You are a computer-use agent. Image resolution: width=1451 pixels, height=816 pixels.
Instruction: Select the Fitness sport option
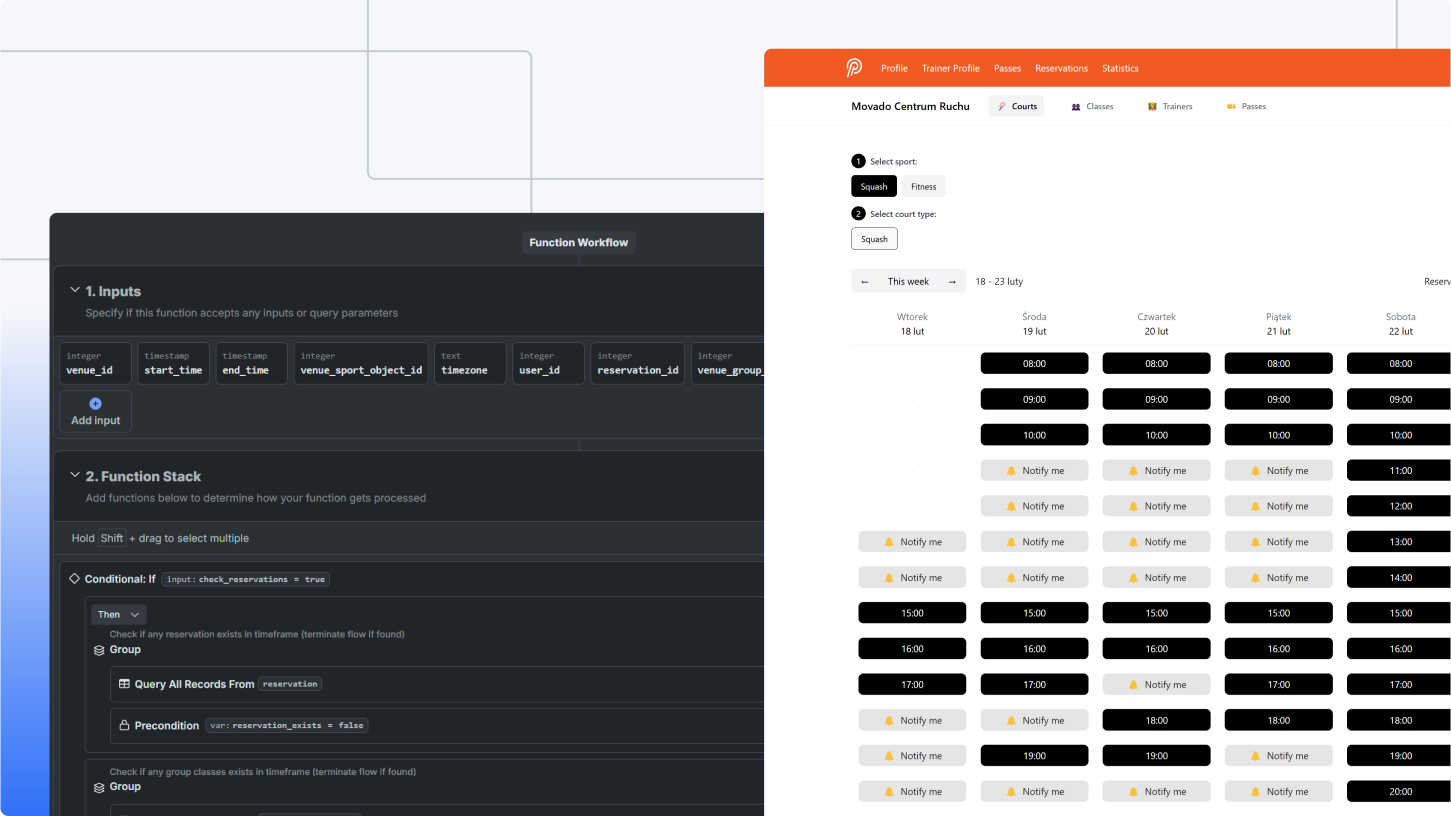(x=923, y=187)
